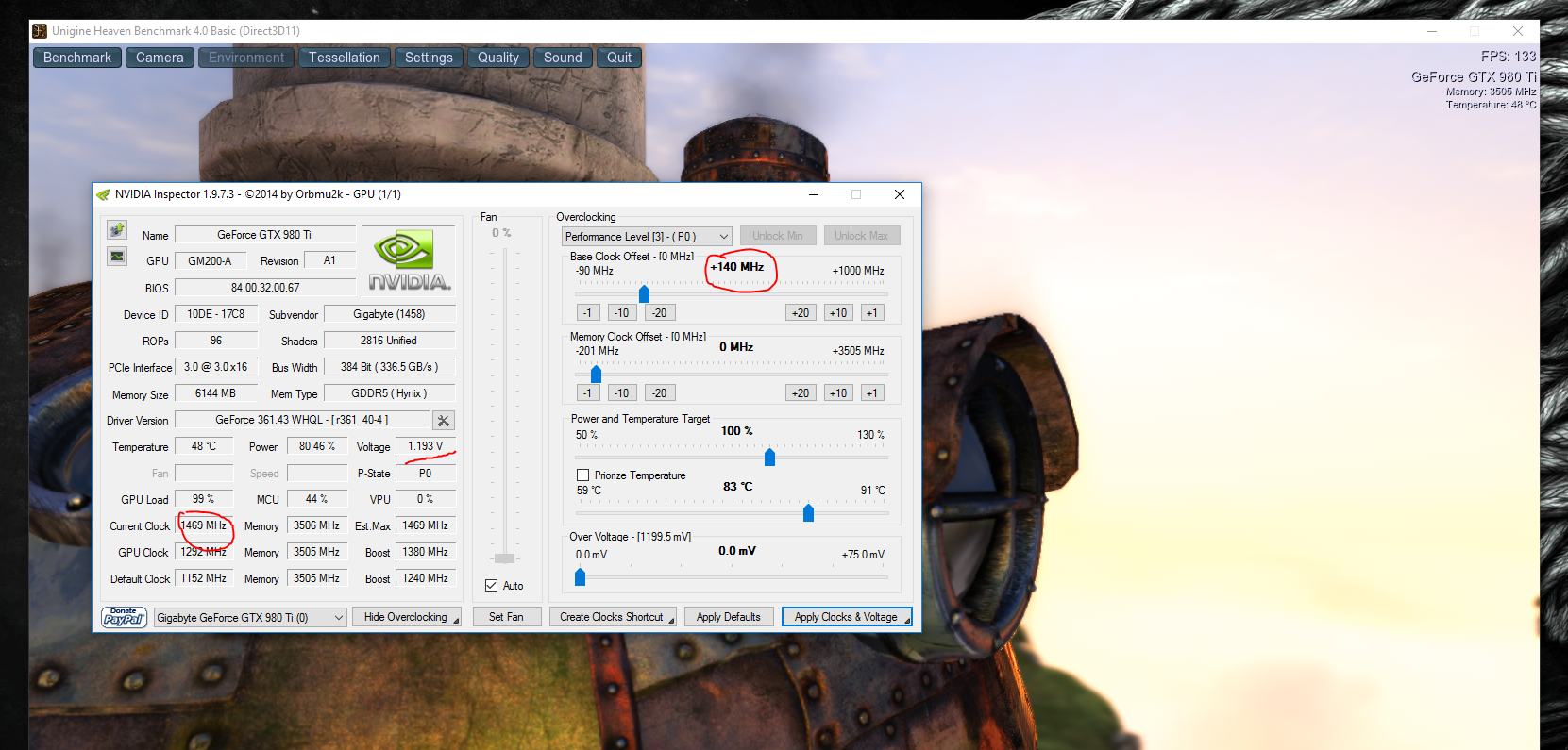Click NVIDIA Inspector title bar icon
This screenshot has width=1568, height=750.
click(103, 194)
